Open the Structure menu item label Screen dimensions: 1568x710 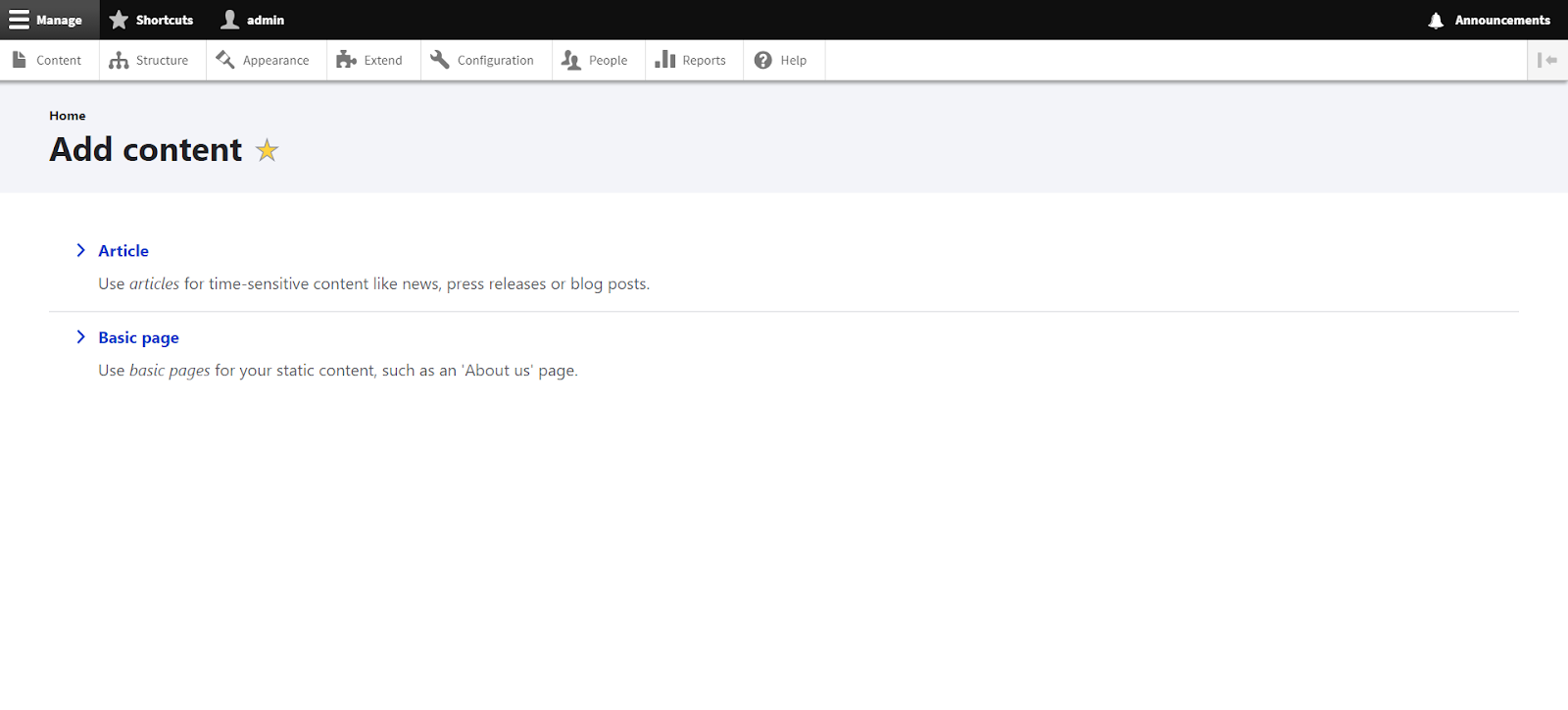pyautogui.click(x=162, y=60)
